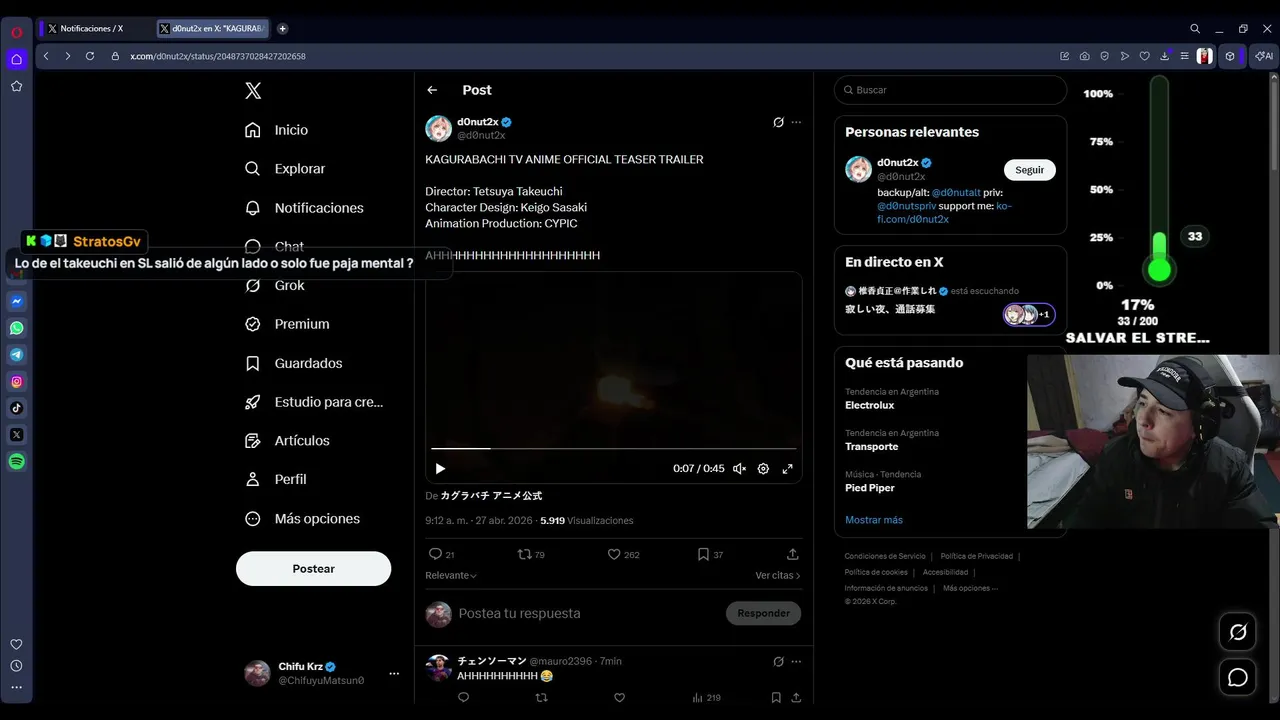Open the sidebar history clock icon
This screenshot has height=720, width=1280.
[x=16, y=666]
